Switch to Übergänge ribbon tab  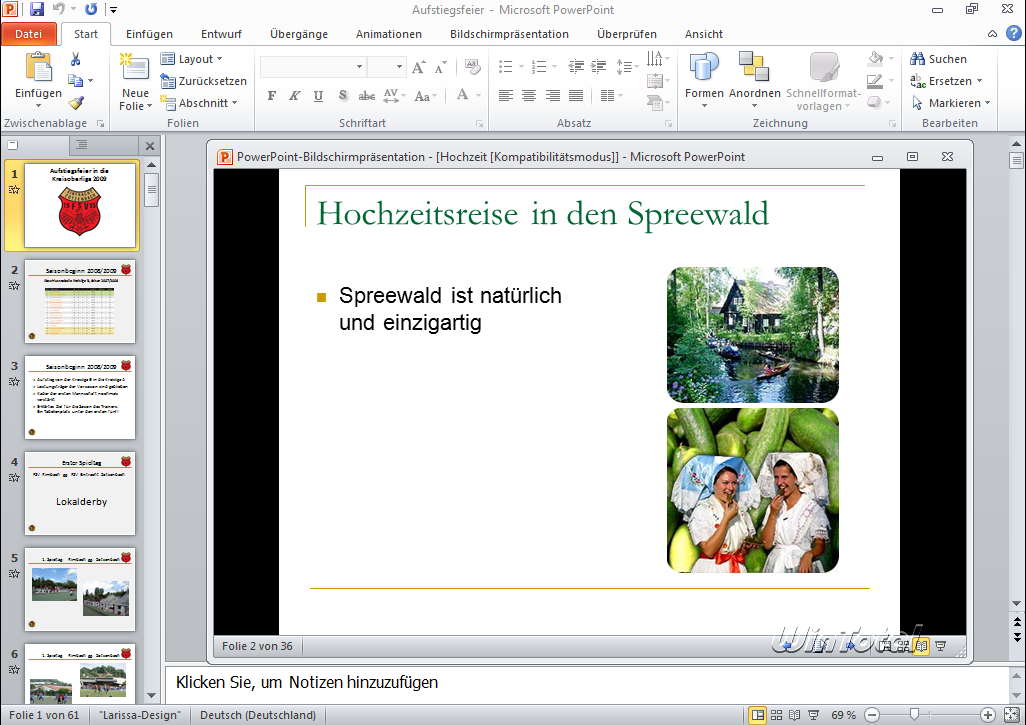point(299,34)
